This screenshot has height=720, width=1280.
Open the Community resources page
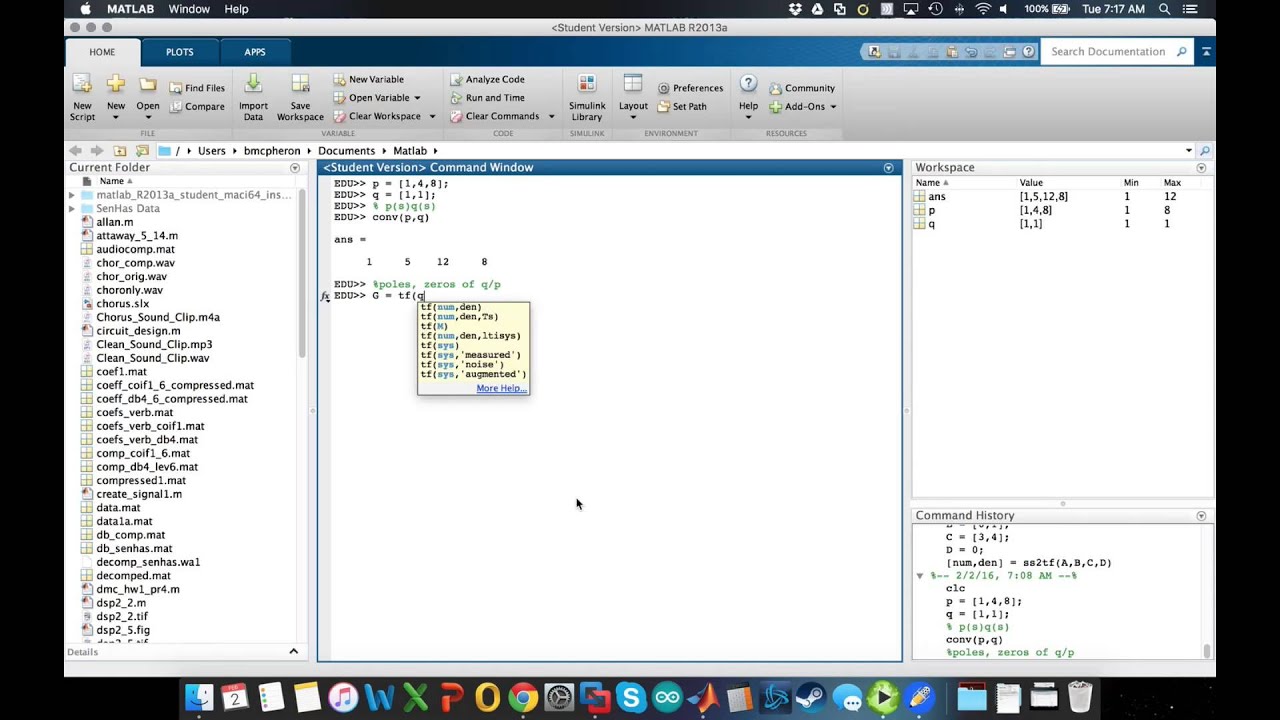click(x=802, y=88)
